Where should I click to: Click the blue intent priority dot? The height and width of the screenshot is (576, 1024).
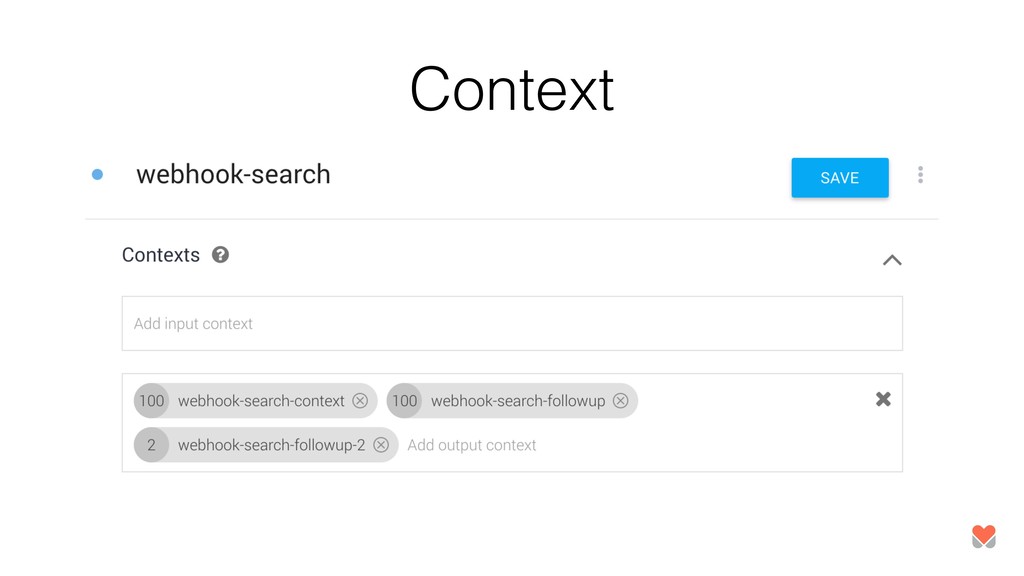click(x=97, y=174)
